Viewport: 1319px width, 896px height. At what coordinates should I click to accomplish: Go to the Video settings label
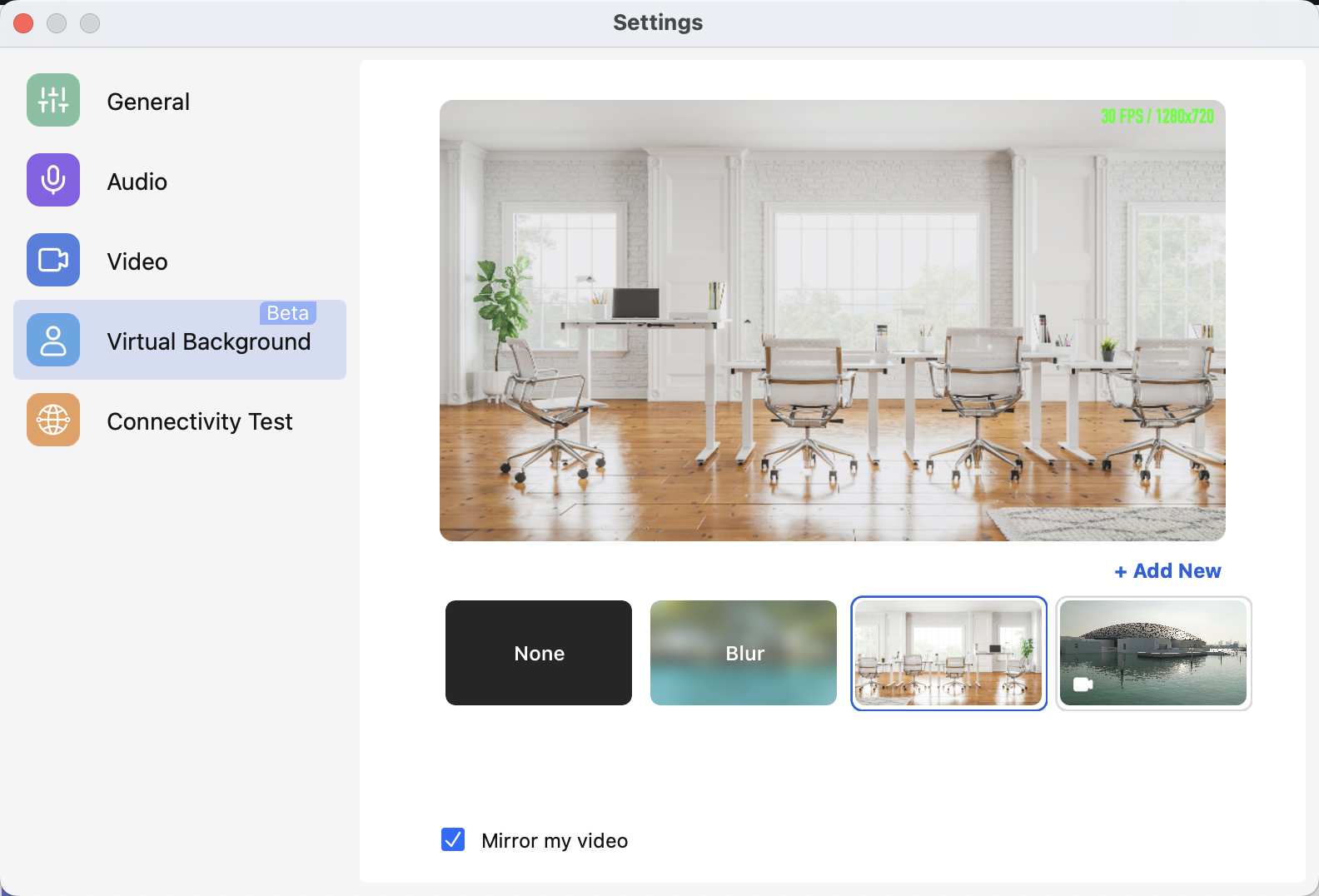tap(137, 261)
